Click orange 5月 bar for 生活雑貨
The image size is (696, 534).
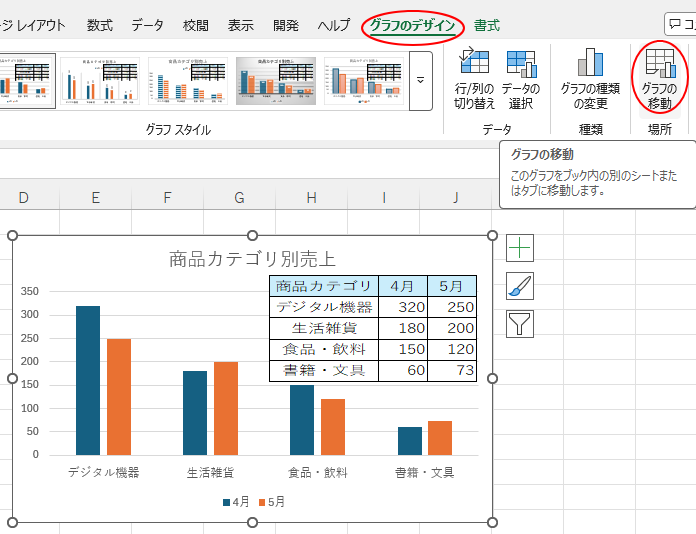click(226, 408)
